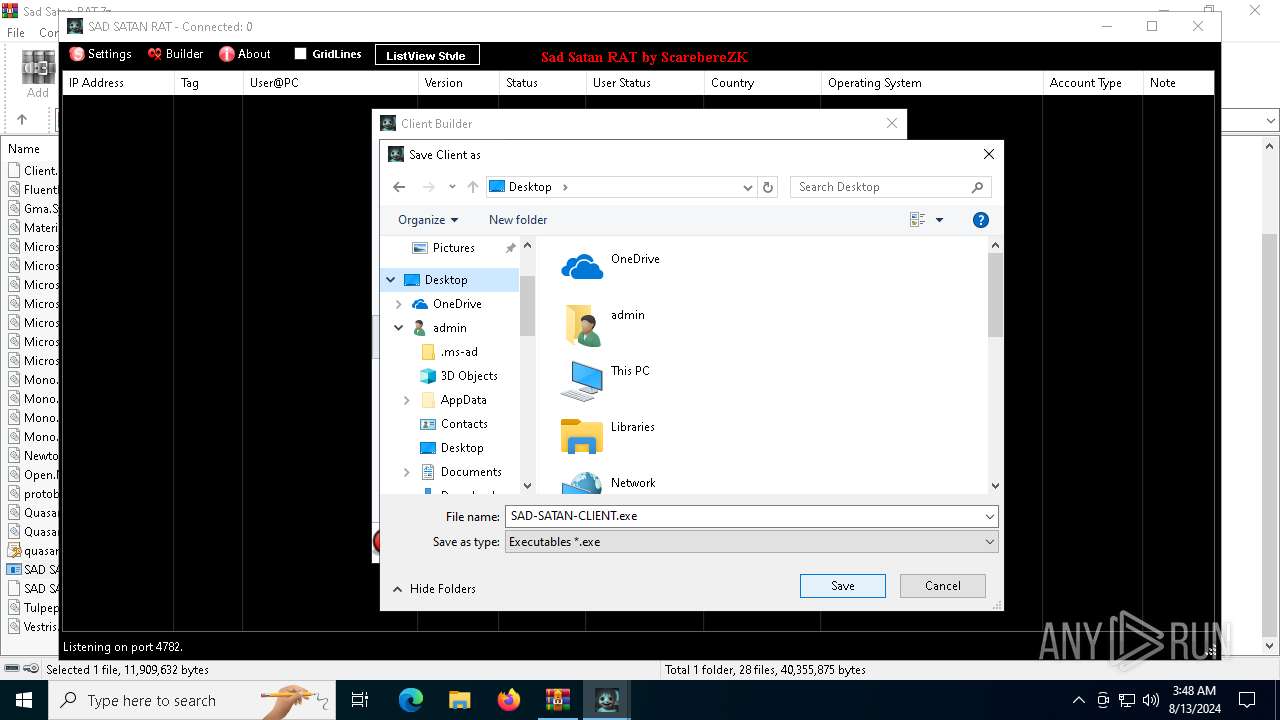Refresh the Desktop folder view

pos(768,187)
